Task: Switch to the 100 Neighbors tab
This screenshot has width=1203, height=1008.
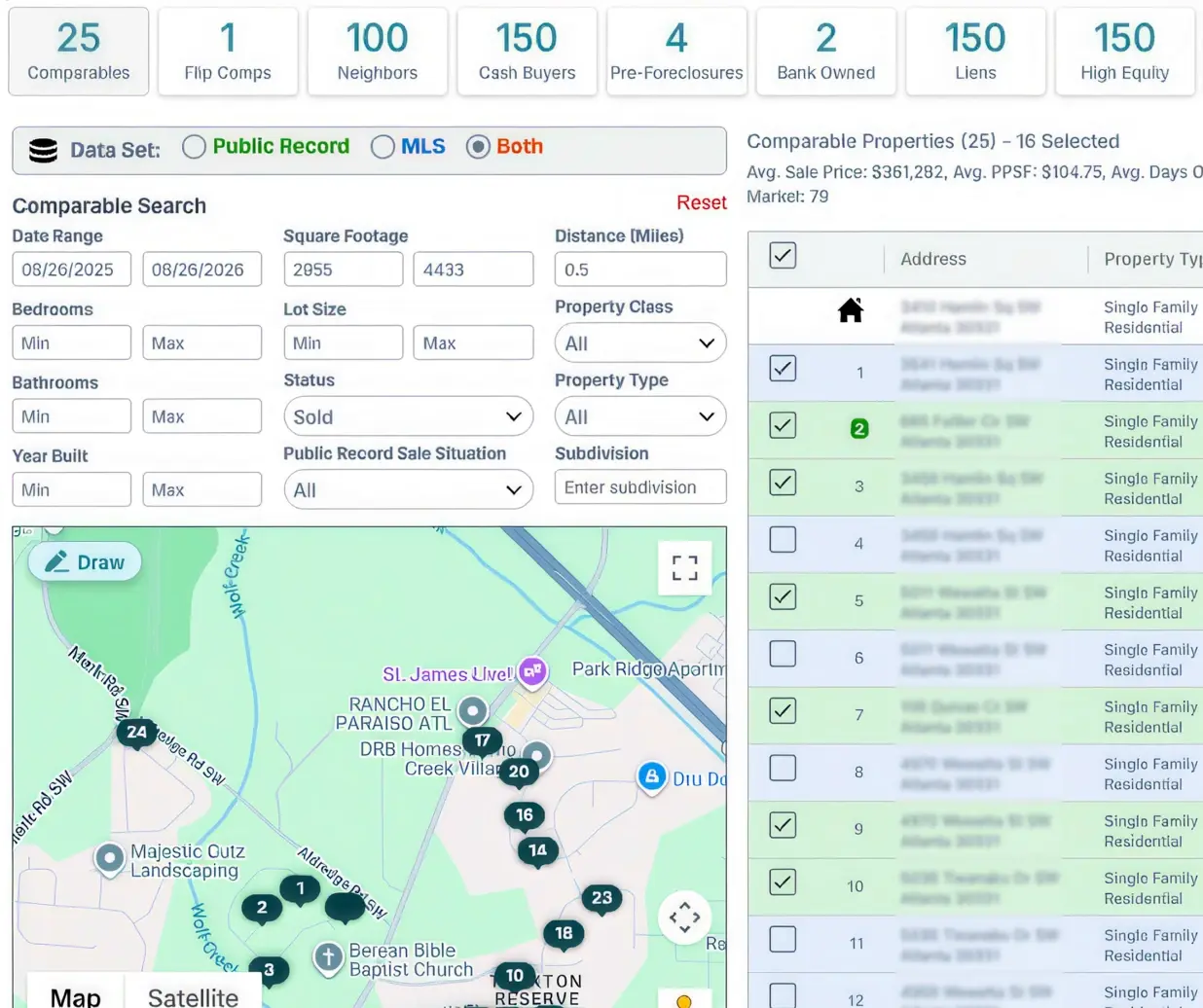Action: pos(378,52)
